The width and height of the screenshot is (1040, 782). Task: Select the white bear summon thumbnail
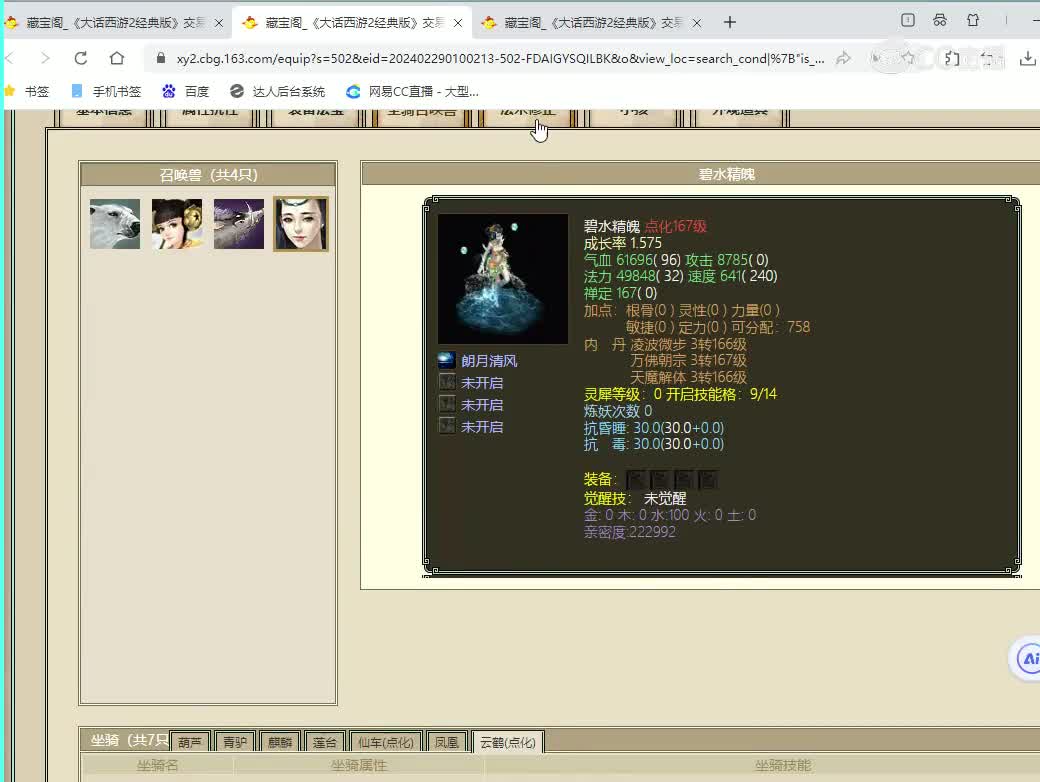(x=115, y=224)
